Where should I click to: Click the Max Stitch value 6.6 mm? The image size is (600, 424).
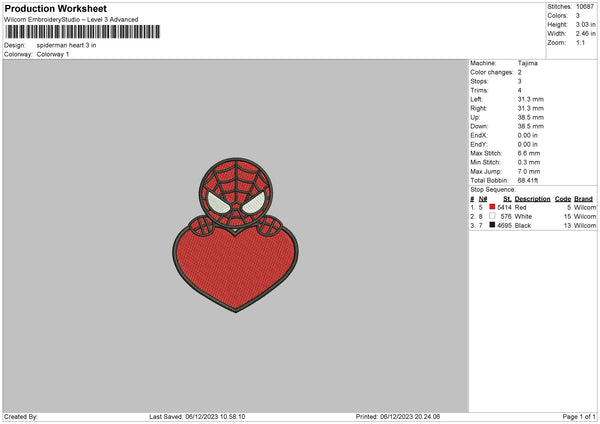(529, 153)
